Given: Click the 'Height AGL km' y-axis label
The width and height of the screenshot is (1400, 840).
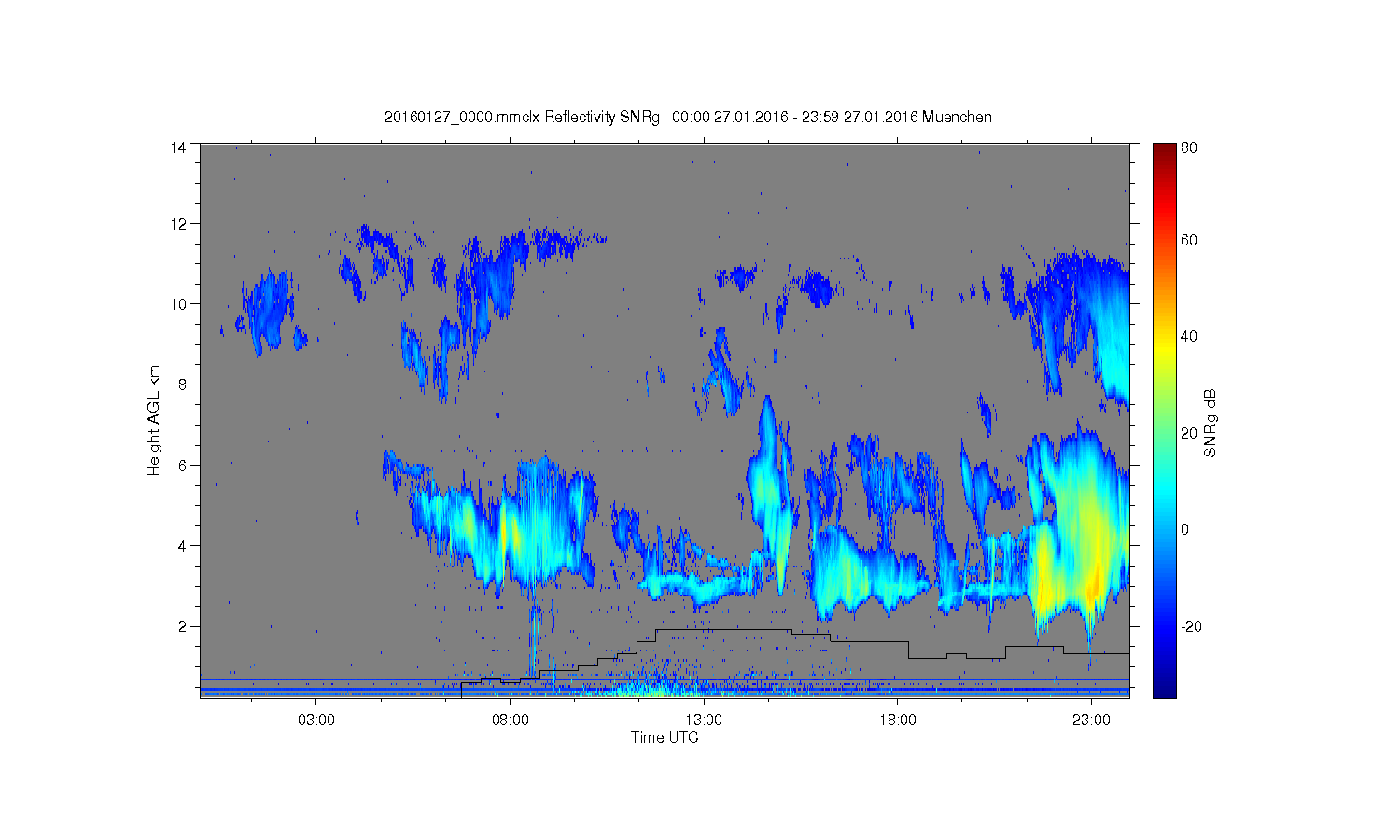Looking at the screenshot, I should (154, 420).
